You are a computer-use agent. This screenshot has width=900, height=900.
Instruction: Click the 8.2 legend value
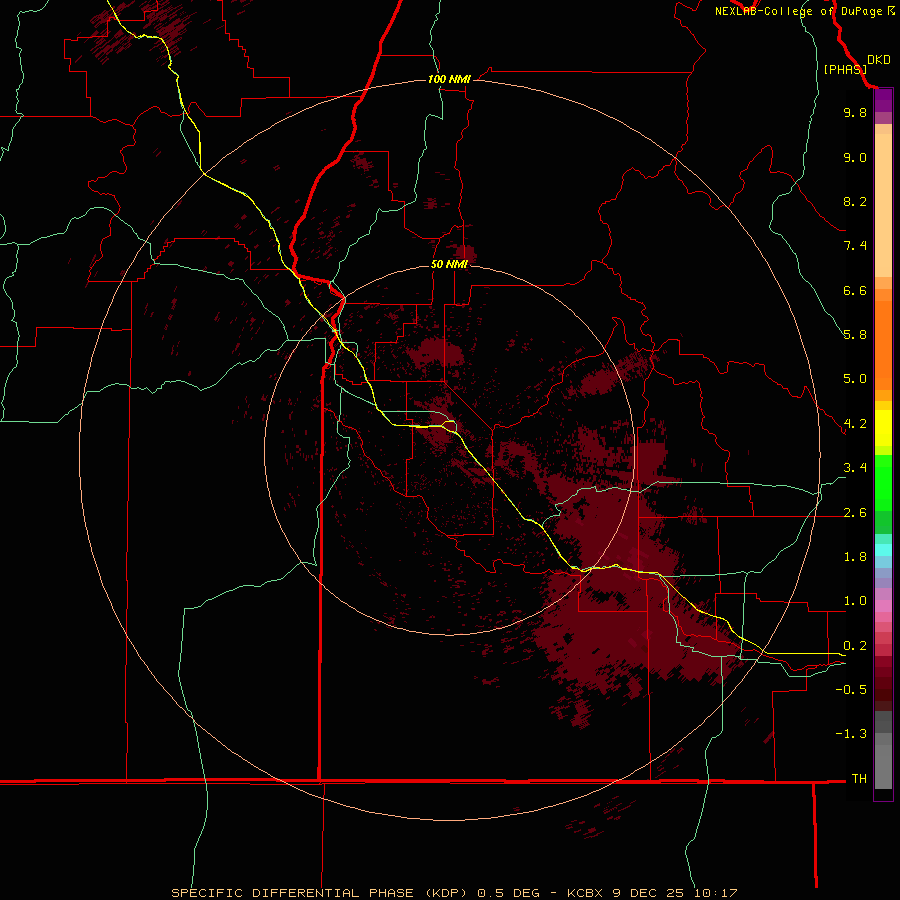(855, 201)
